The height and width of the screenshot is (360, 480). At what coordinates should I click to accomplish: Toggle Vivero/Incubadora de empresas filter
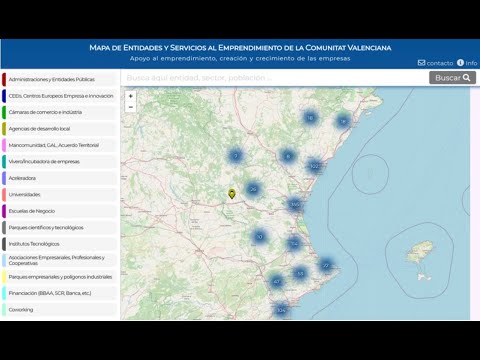(x=59, y=162)
